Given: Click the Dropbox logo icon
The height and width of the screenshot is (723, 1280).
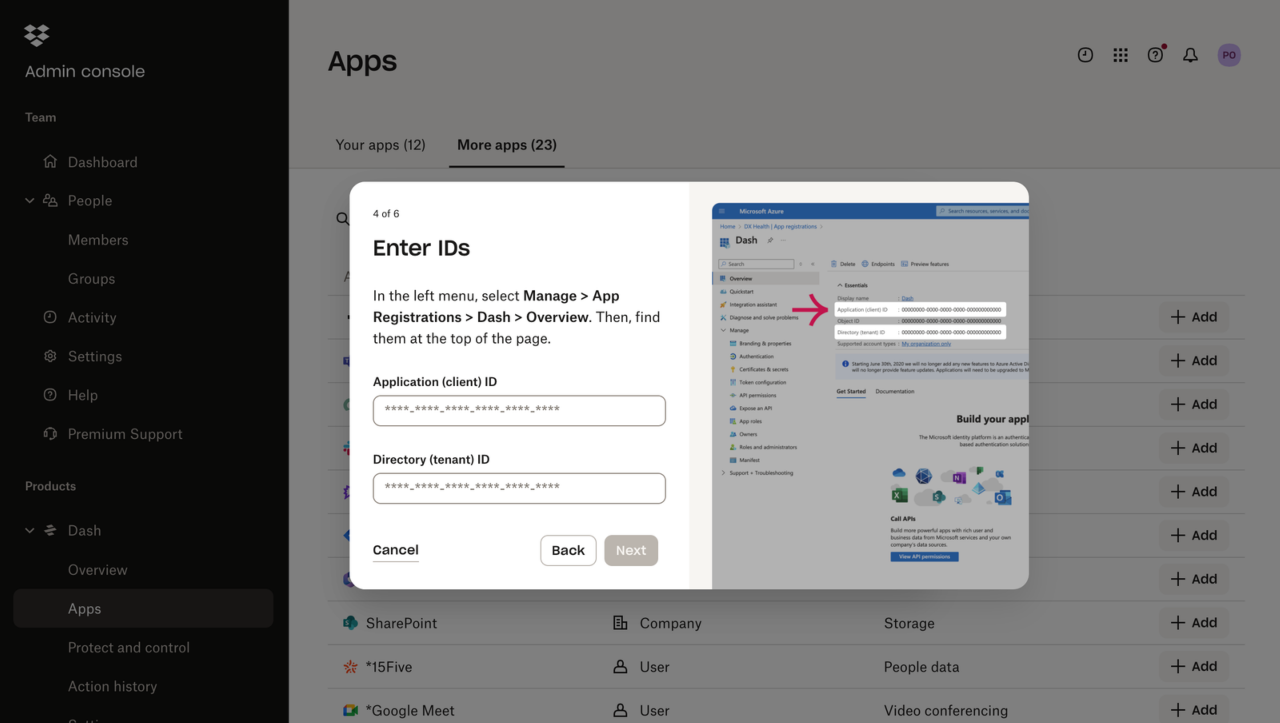Looking at the screenshot, I should tap(37, 35).
